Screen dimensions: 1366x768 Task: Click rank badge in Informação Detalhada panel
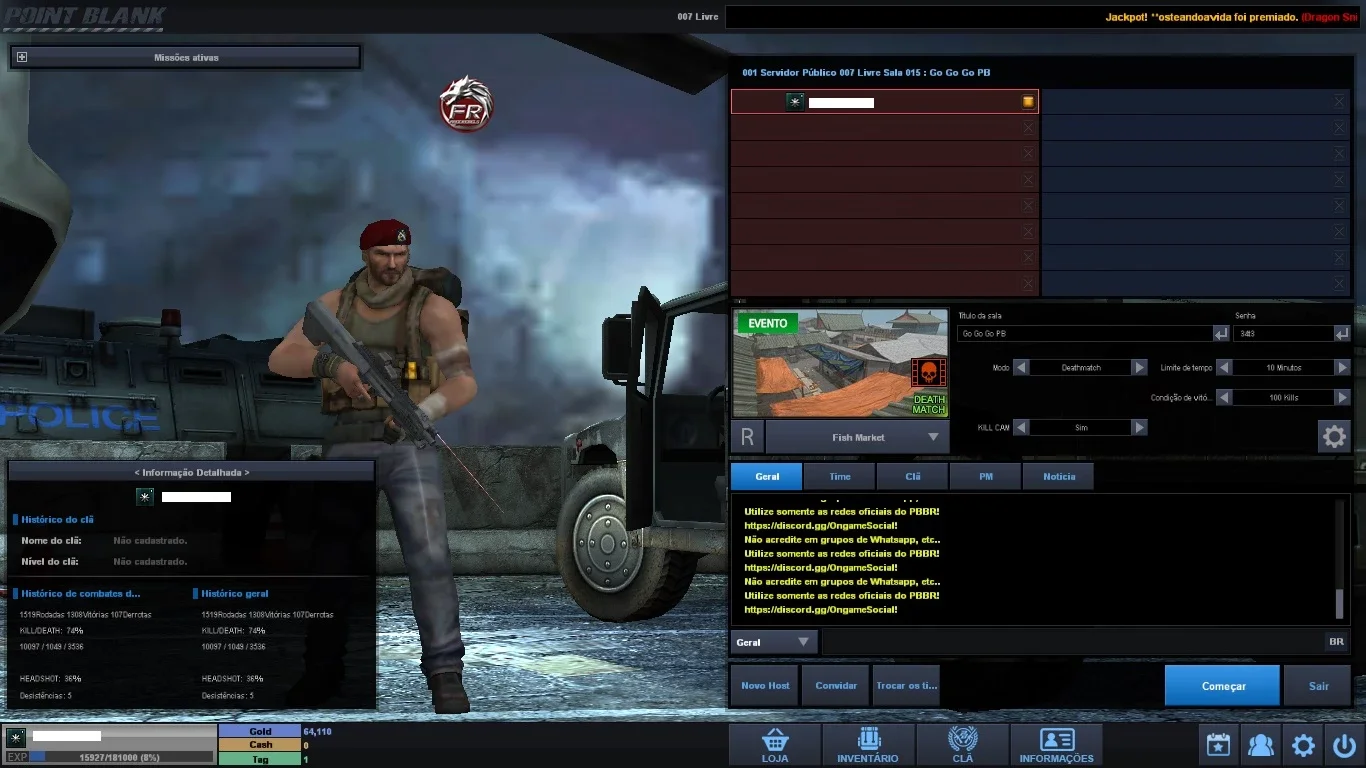[145, 496]
